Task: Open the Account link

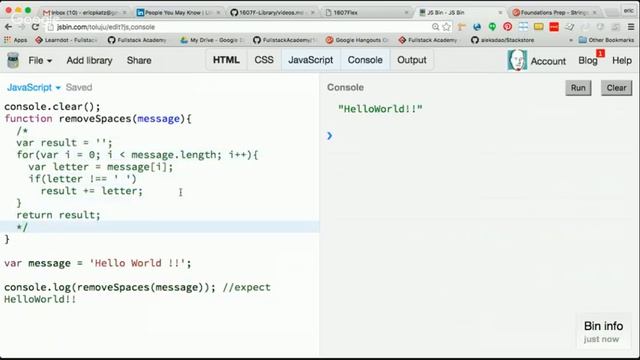Action: click(x=548, y=61)
